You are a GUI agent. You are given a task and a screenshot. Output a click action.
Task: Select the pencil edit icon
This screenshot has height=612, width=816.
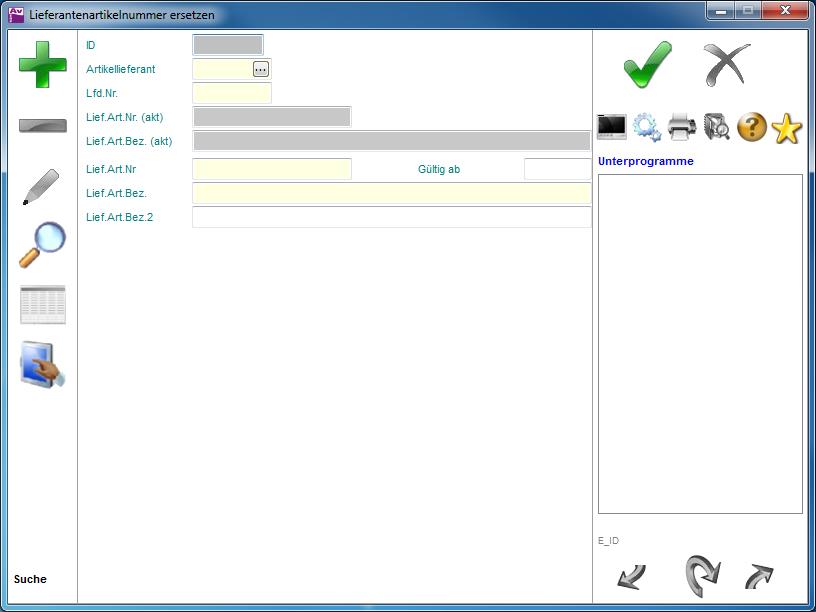pos(41,187)
